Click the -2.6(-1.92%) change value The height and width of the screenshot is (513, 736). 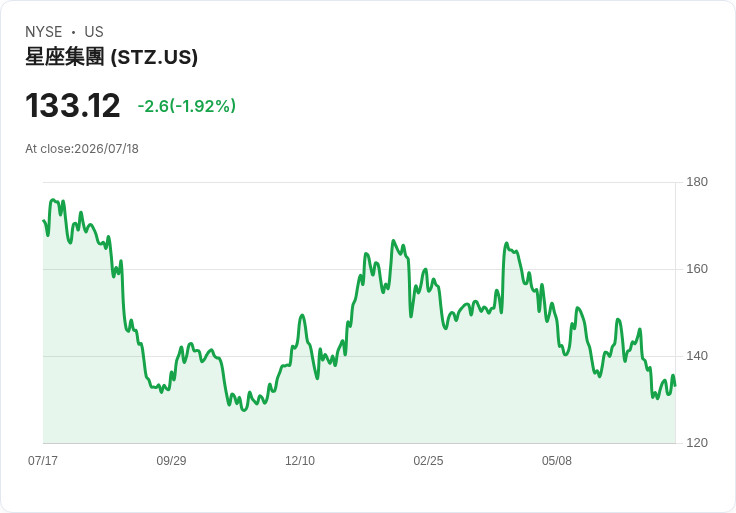(x=186, y=106)
